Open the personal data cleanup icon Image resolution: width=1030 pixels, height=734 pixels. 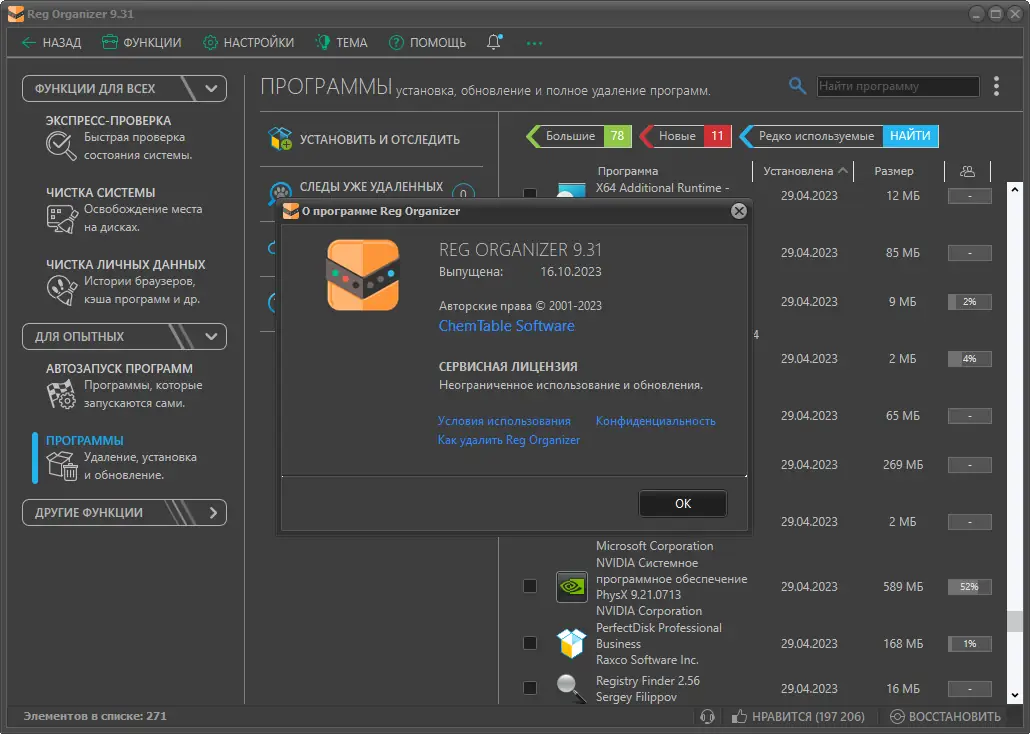(x=62, y=290)
